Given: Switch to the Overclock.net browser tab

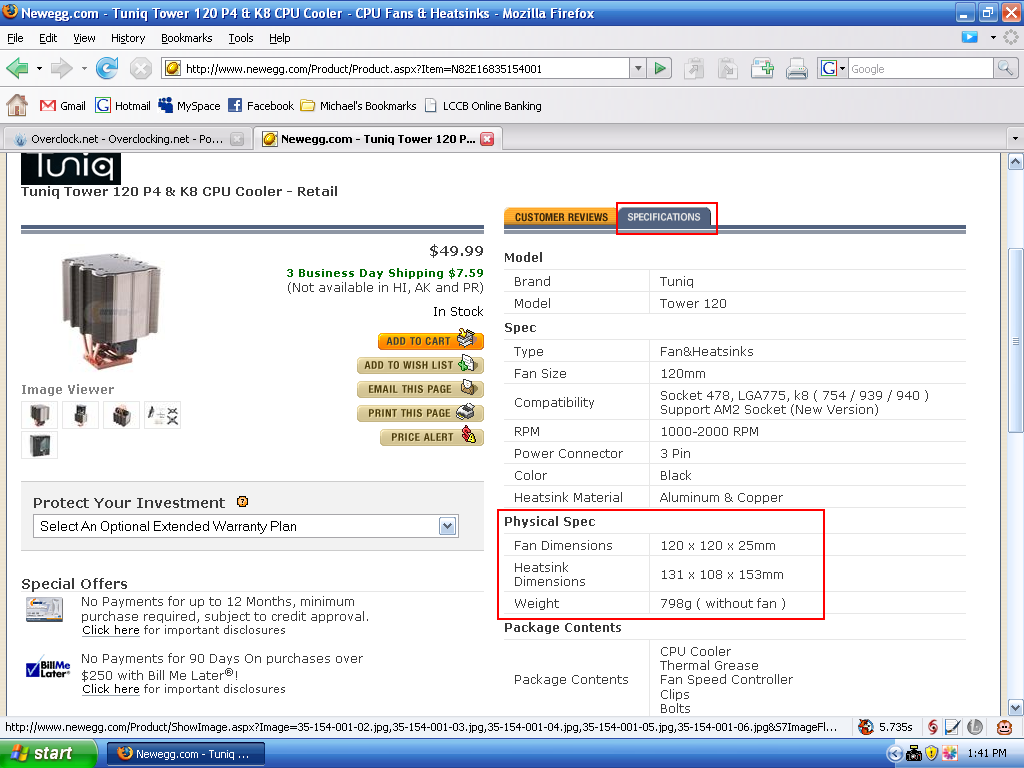Looking at the screenshot, I should click(129, 138).
